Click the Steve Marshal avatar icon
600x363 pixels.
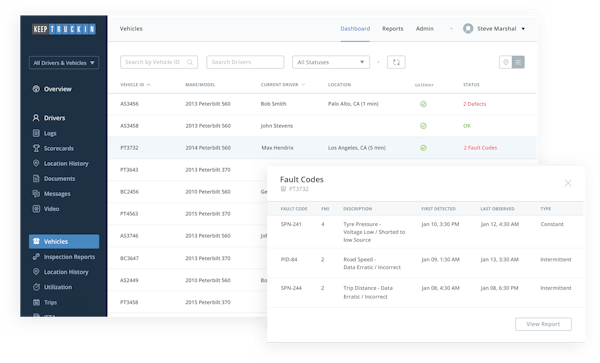[x=468, y=29]
